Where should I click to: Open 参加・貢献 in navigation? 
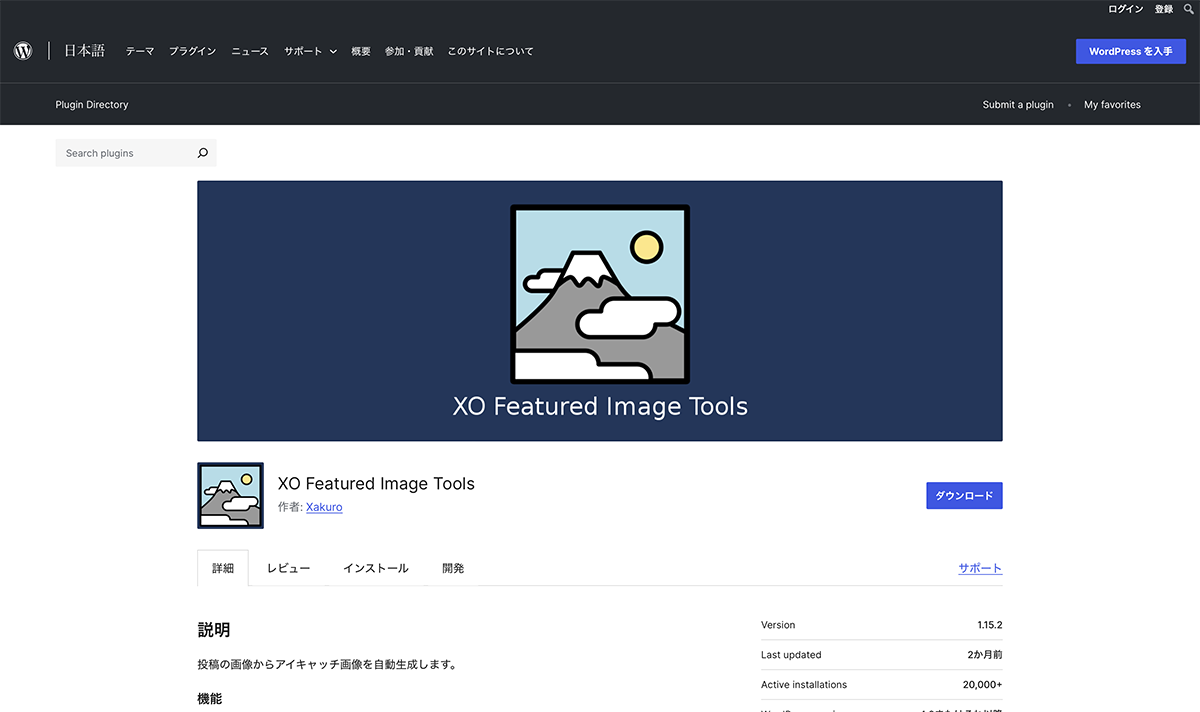click(409, 51)
